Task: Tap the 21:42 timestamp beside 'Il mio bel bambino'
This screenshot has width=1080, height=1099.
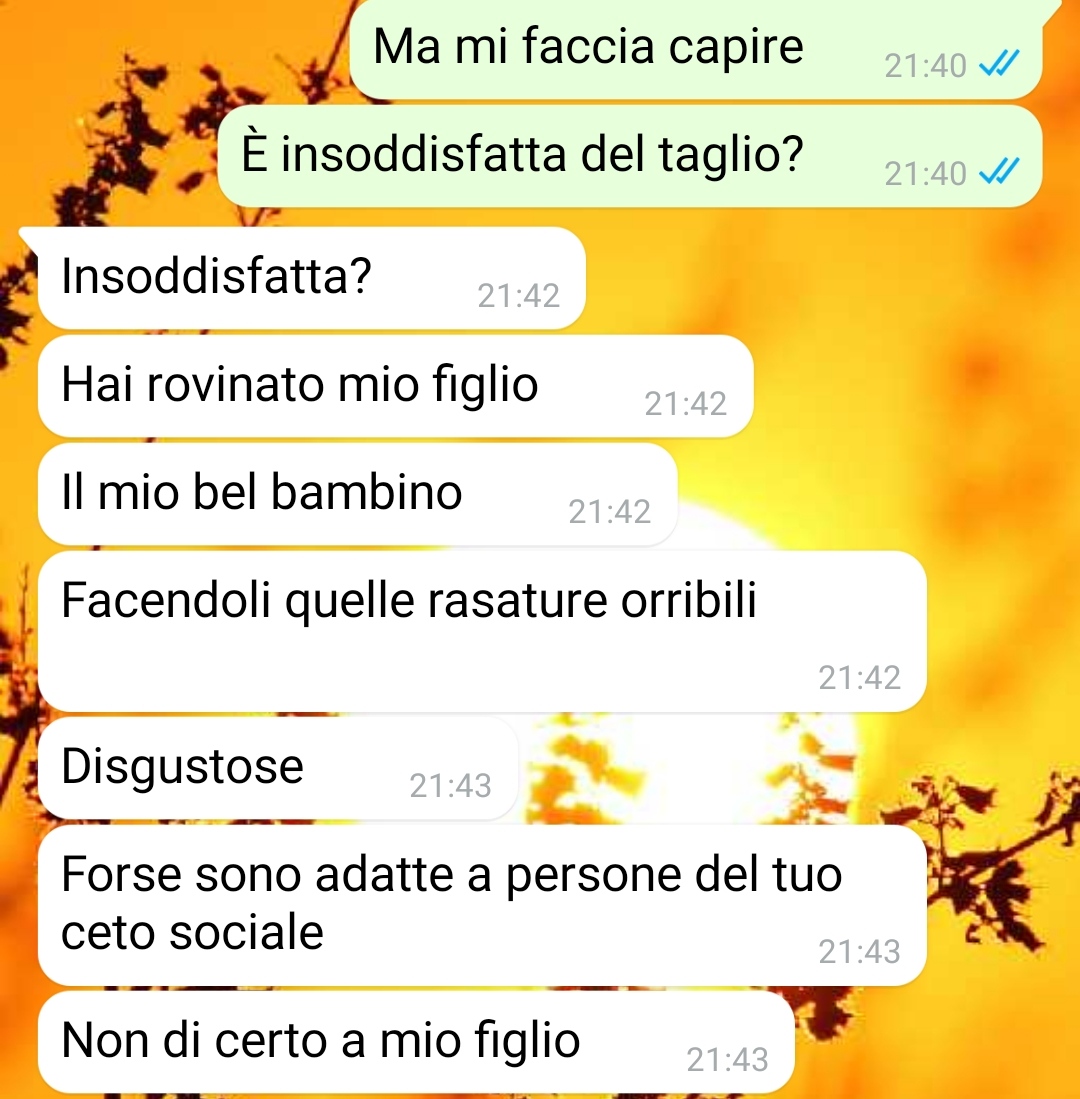Action: (x=610, y=512)
